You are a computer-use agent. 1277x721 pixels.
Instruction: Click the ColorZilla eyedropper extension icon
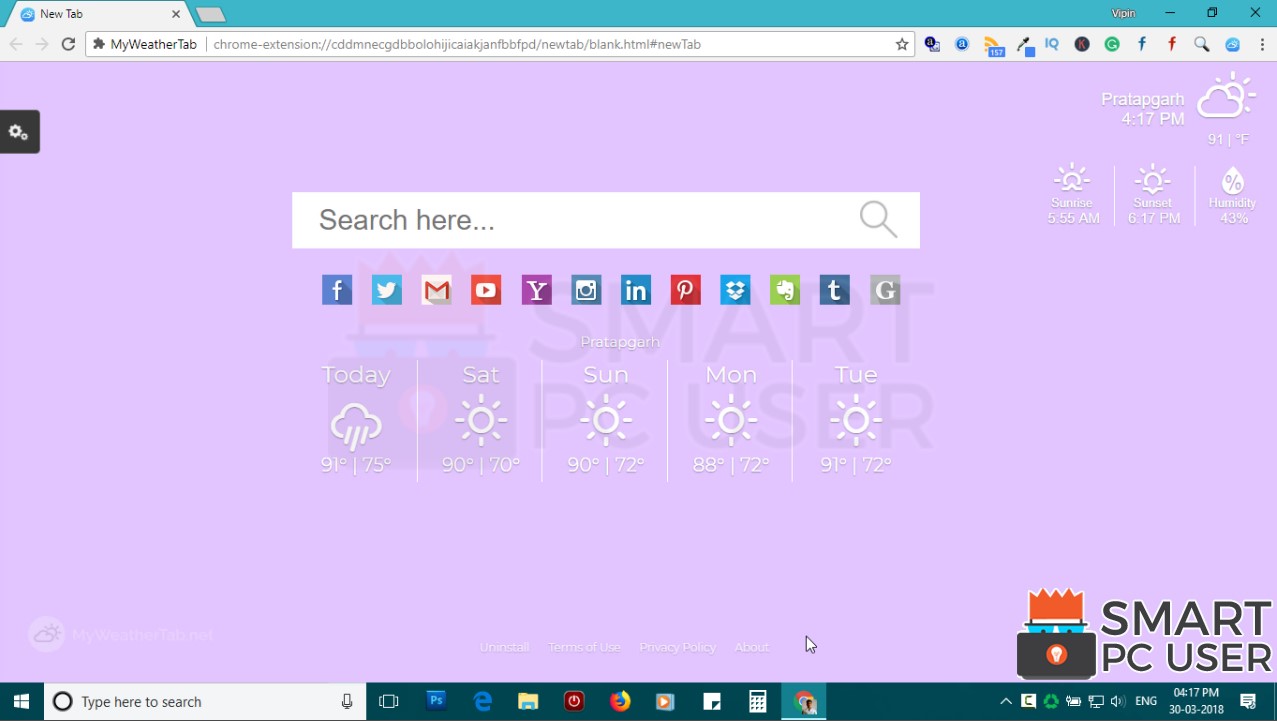[x=1024, y=44]
